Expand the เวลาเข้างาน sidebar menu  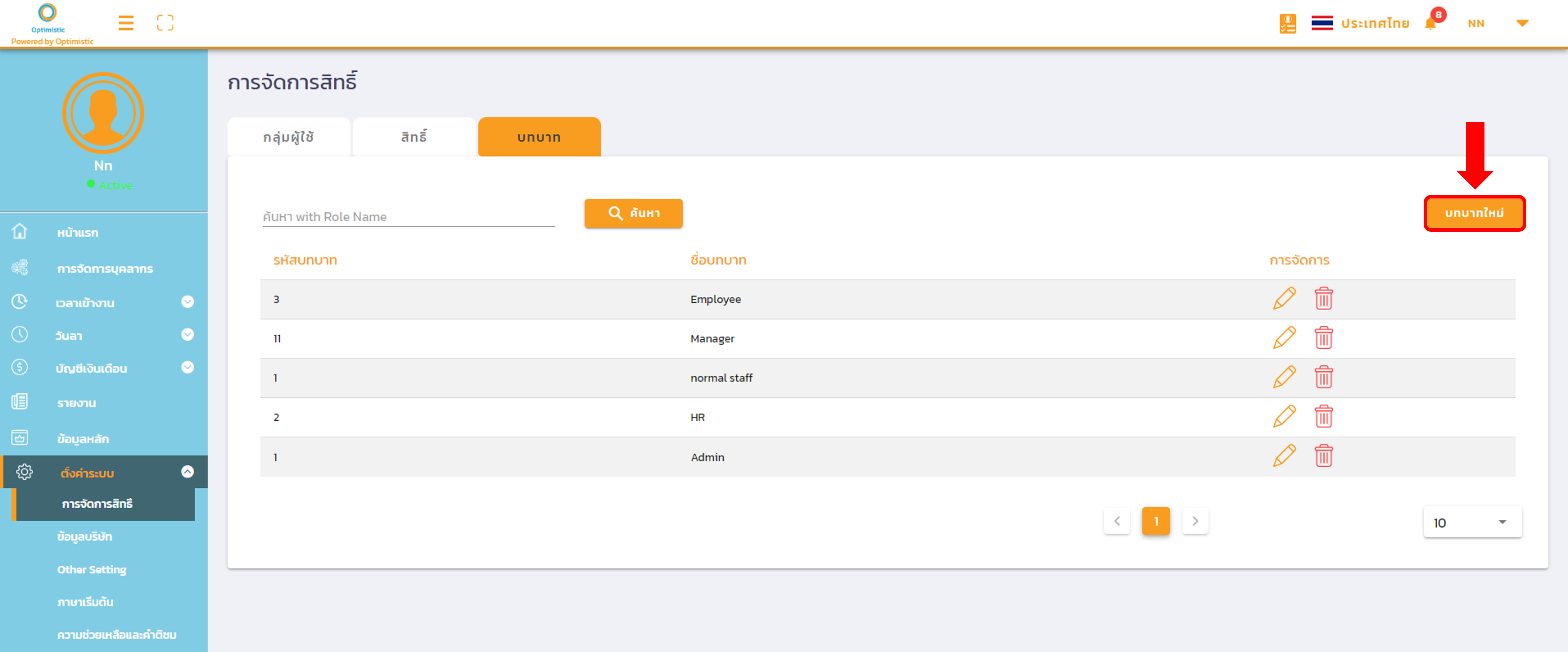click(x=187, y=302)
